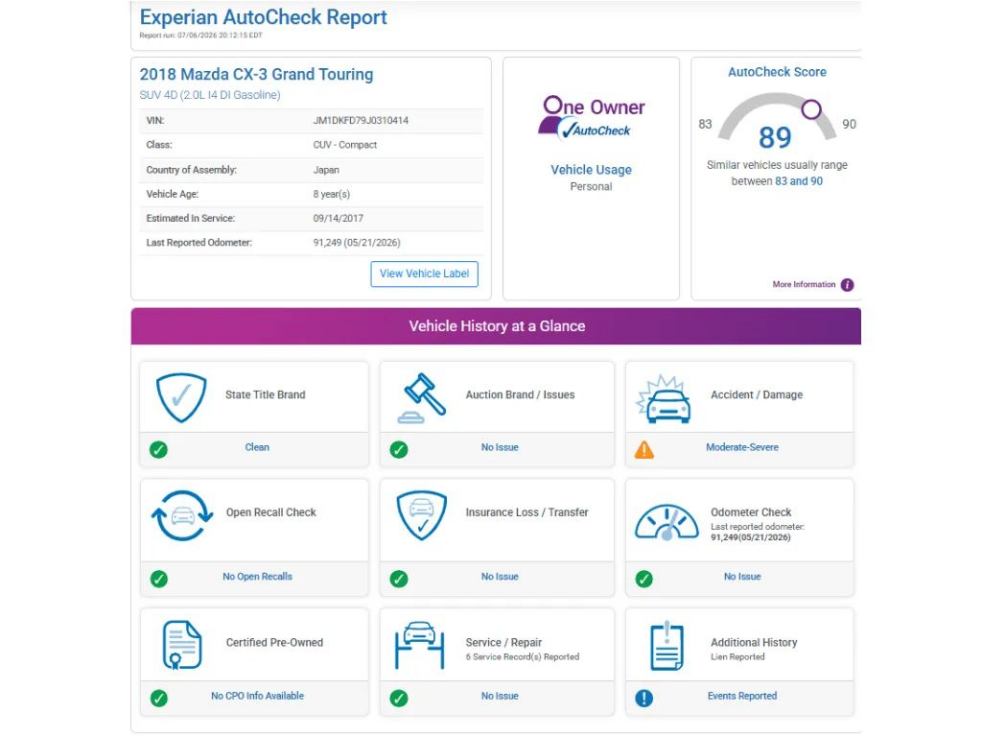Click green check beside No Open Recalls

159,579
